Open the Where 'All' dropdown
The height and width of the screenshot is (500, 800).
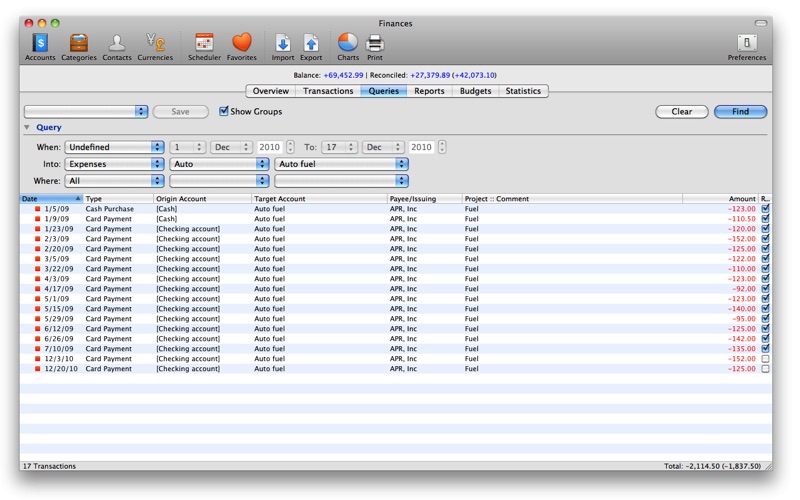coord(114,181)
